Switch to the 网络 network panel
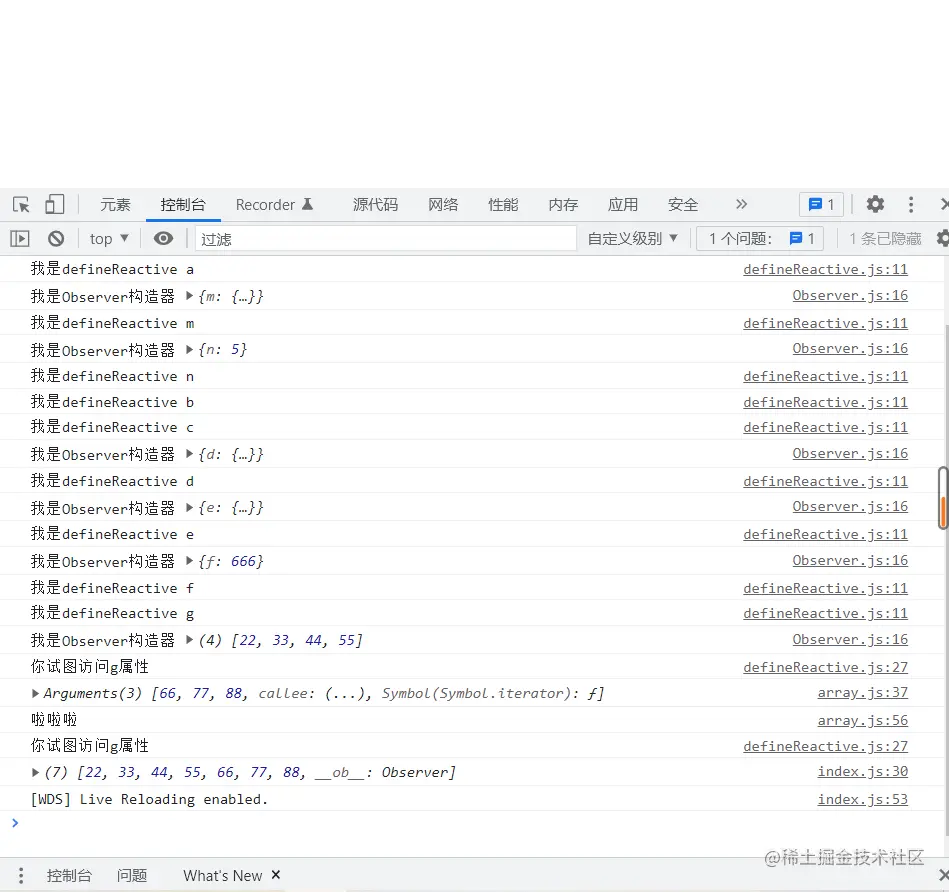Viewport: 949px width, 892px height. point(443,204)
